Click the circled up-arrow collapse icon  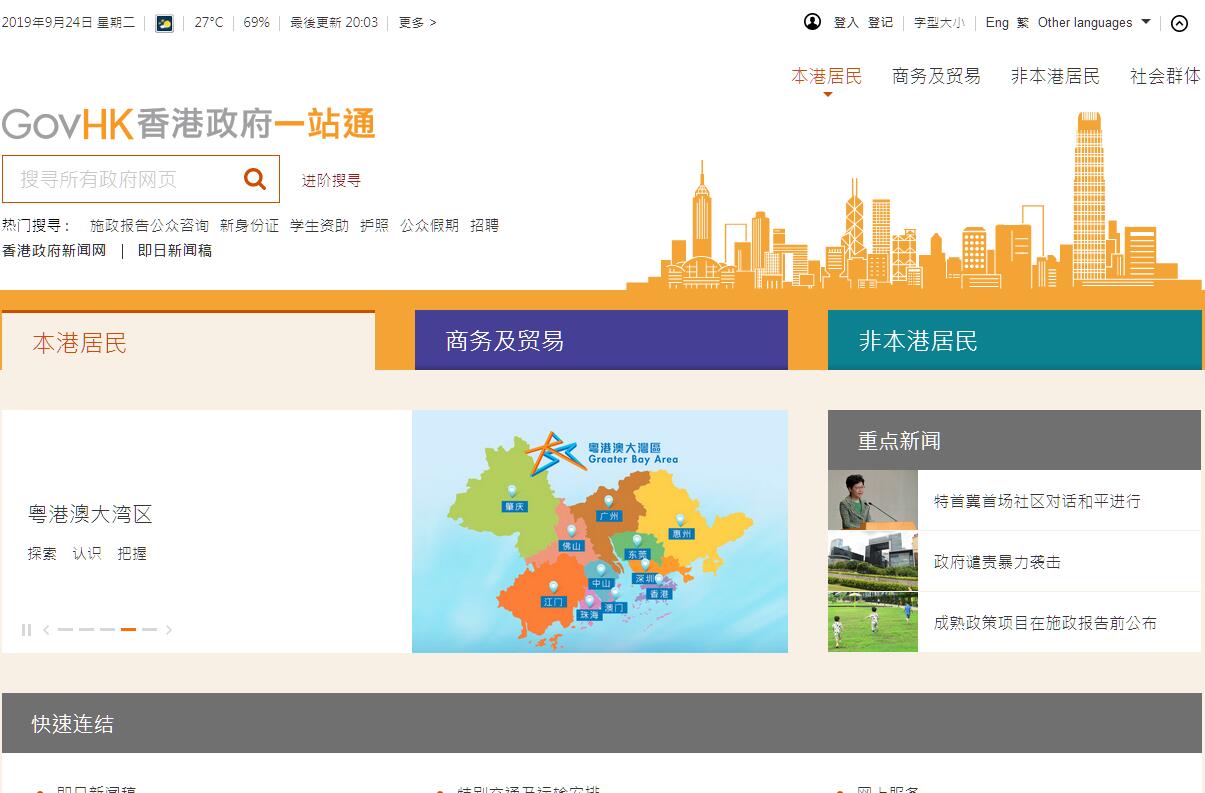click(1179, 23)
